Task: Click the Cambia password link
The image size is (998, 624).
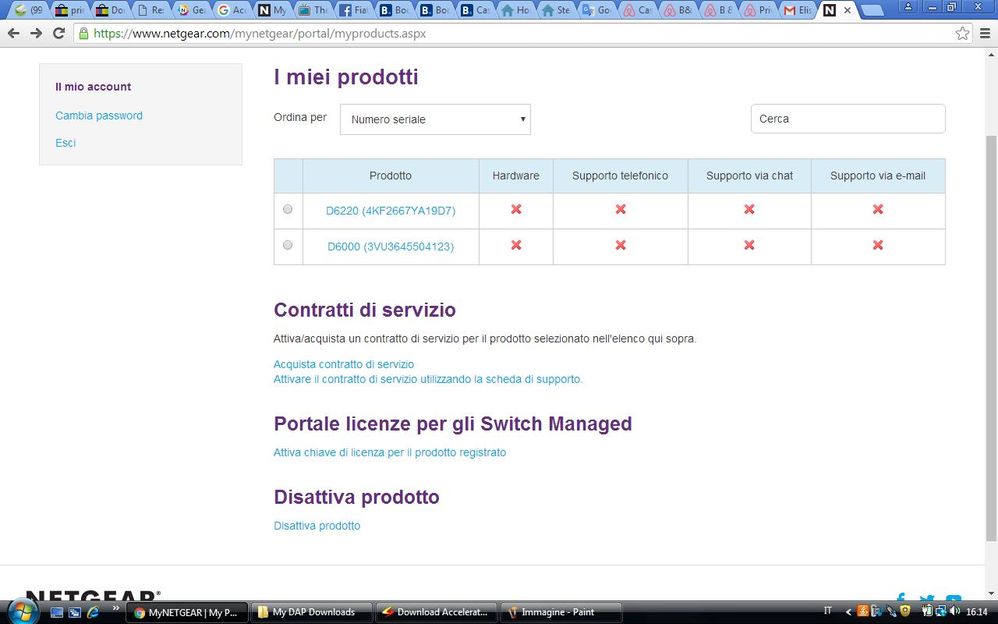Action: click(99, 116)
